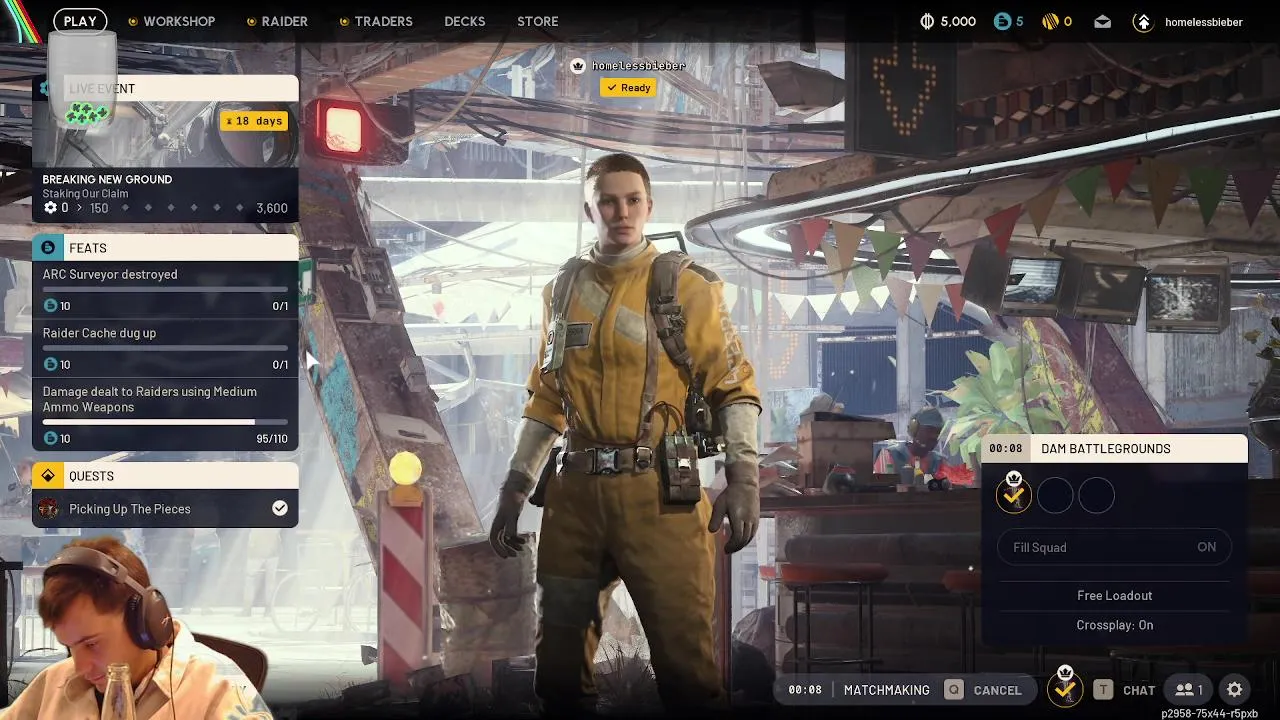The height and width of the screenshot is (720, 1280).
Task: Click the bottom bar ready checkmark icon
Action: click(1065, 689)
